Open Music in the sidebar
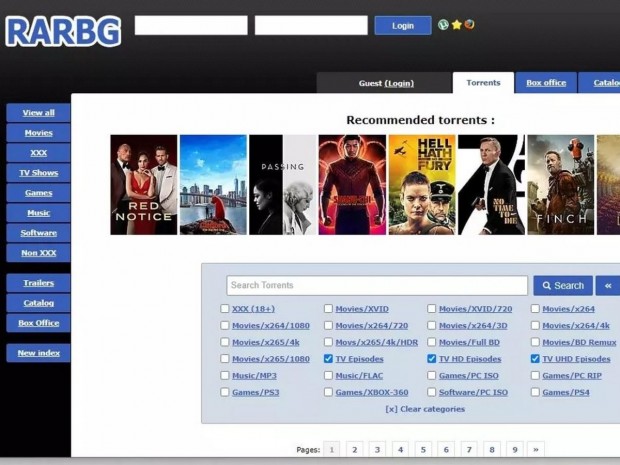The width and height of the screenshot is (620, 465). [38, 213]
